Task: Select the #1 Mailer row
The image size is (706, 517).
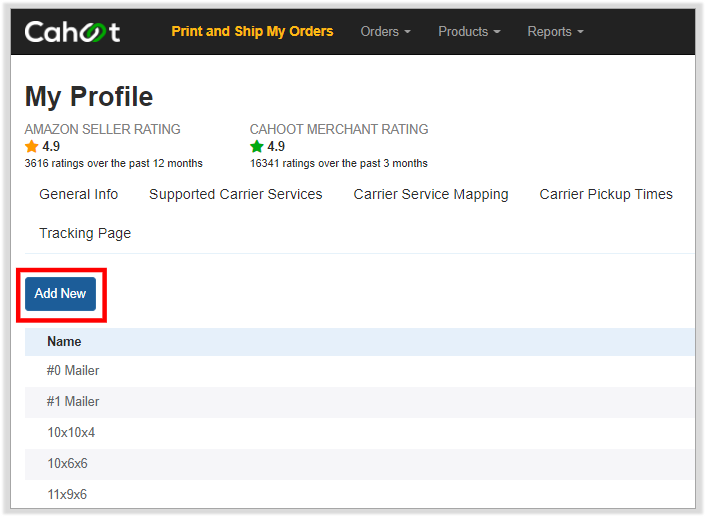Action: pyautogui.click(x=360, y=402)
